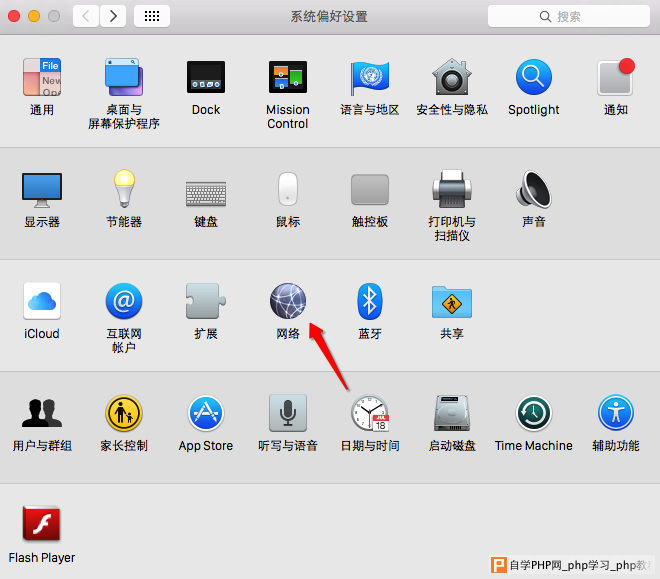Minimize the 系统偏好设置 window
660x579 pixels.
[34, 16]
